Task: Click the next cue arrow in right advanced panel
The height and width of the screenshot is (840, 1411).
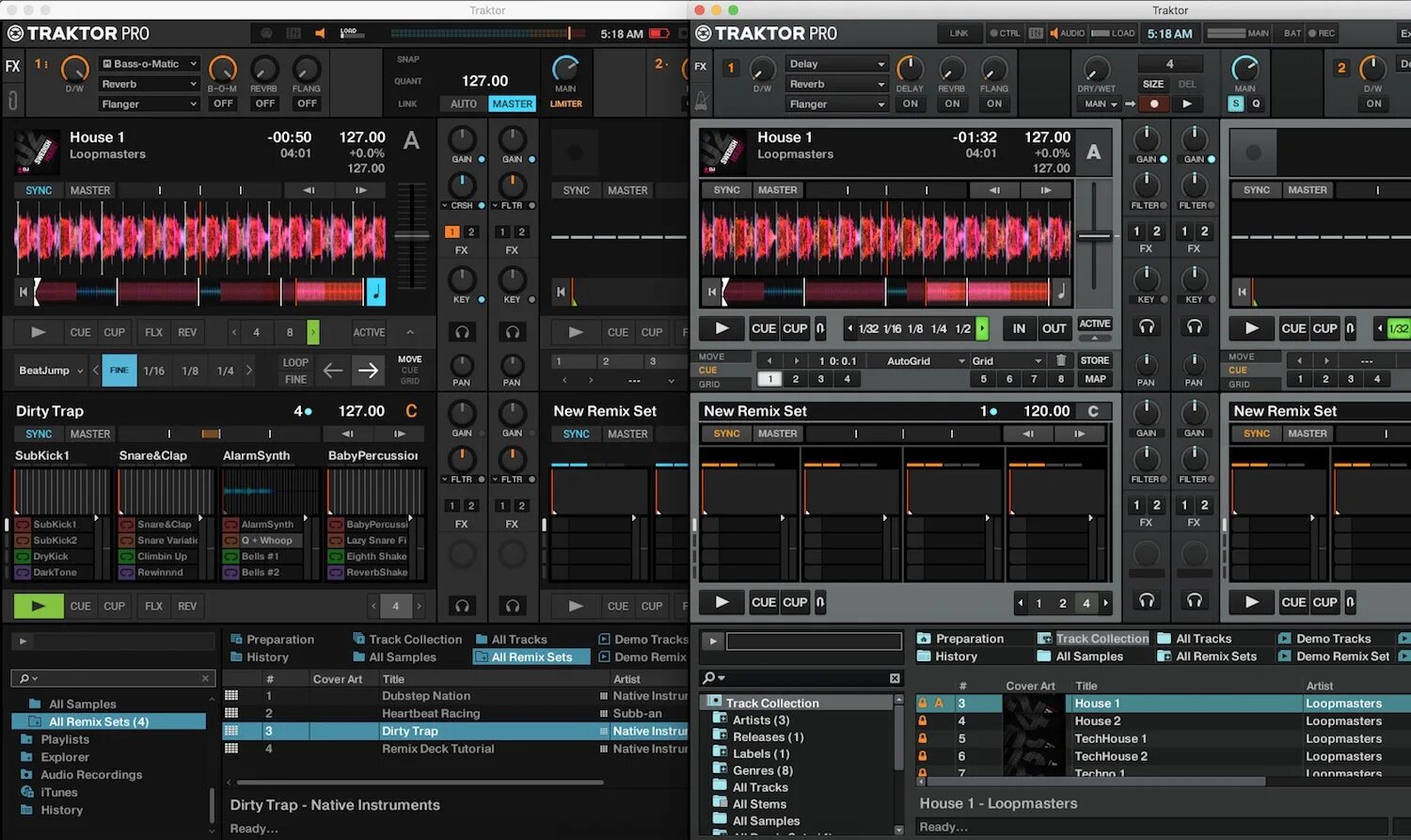Action: click(x=797, y=361)
